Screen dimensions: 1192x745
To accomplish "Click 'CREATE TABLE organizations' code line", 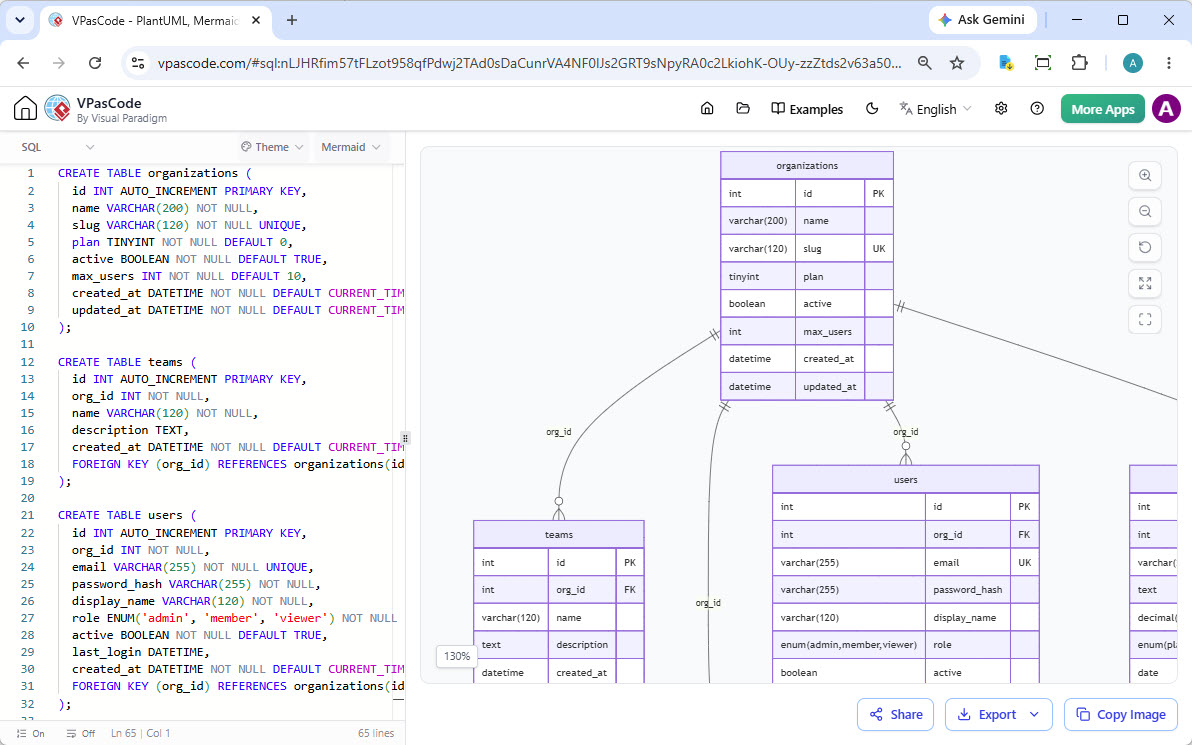I will (x=154, y=173).
